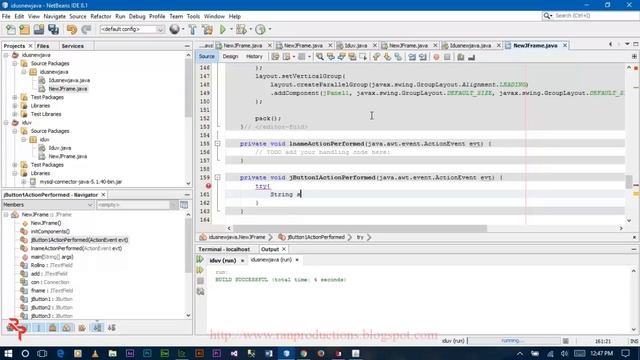Toggle Show Static Members filter
The image size is (640, 360).
[x=38, y=327]
